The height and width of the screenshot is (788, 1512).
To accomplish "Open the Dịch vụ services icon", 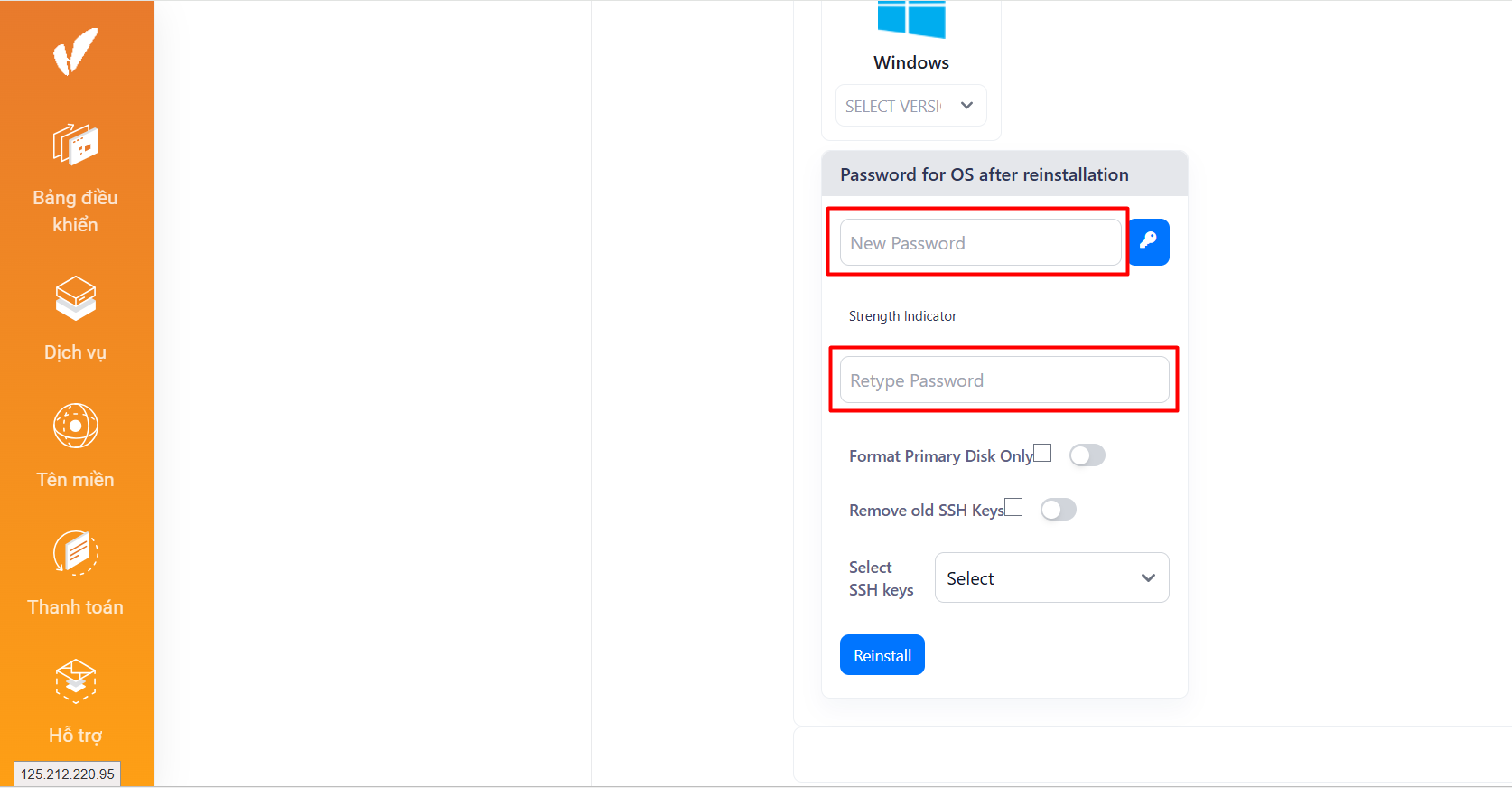I will [75, 298].
